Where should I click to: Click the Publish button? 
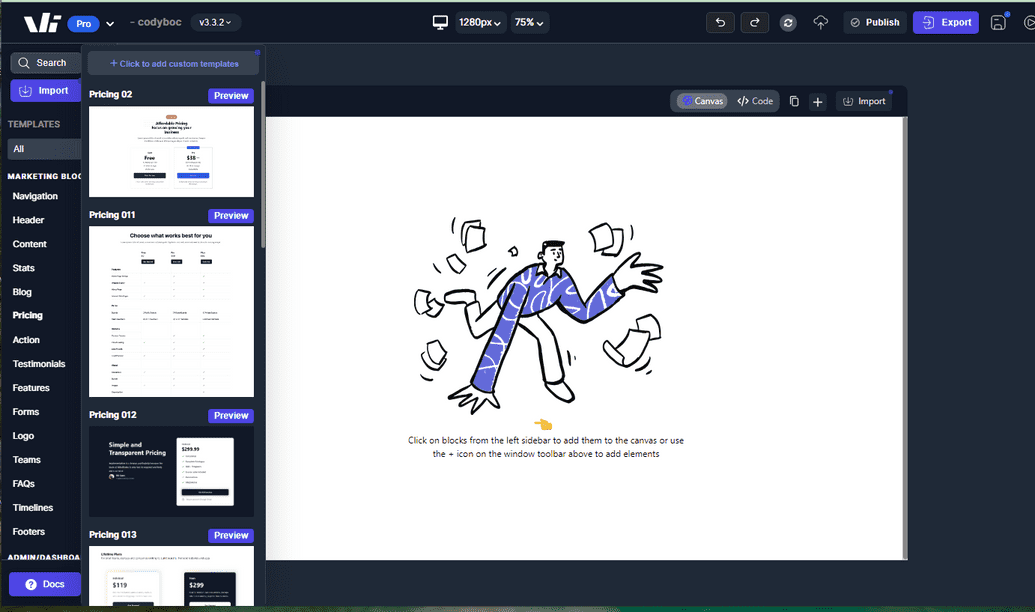point(875,22)
